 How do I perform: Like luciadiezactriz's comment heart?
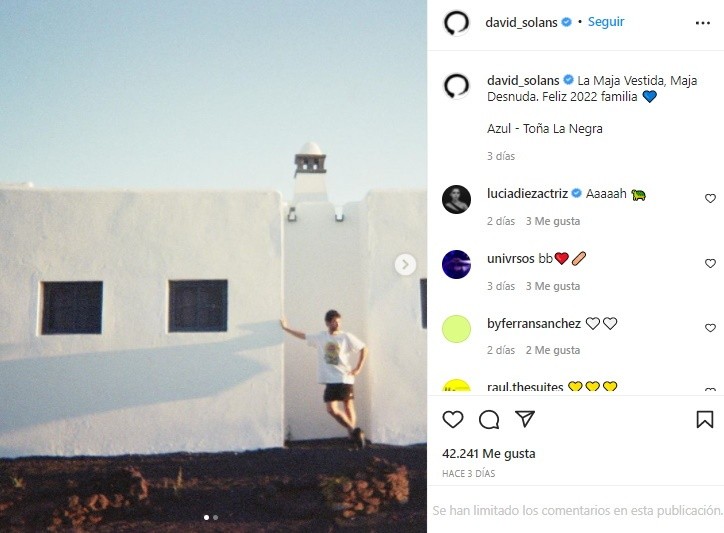710,199
